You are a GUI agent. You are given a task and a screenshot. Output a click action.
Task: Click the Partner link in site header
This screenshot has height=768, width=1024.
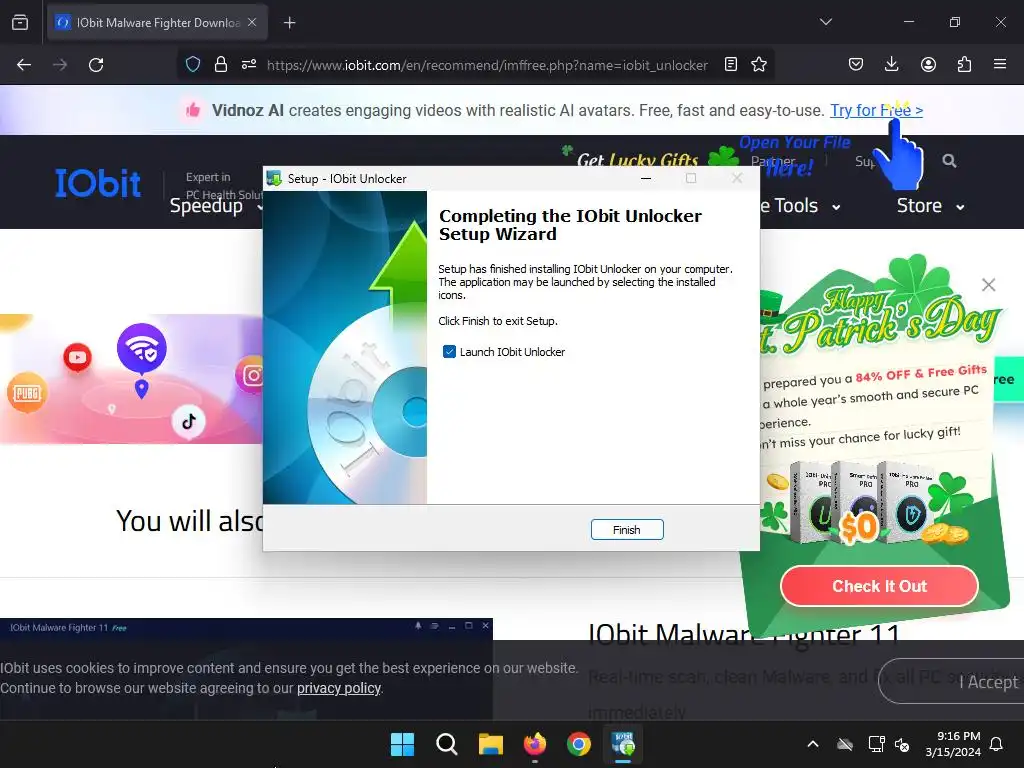click(x=773, y=161)
